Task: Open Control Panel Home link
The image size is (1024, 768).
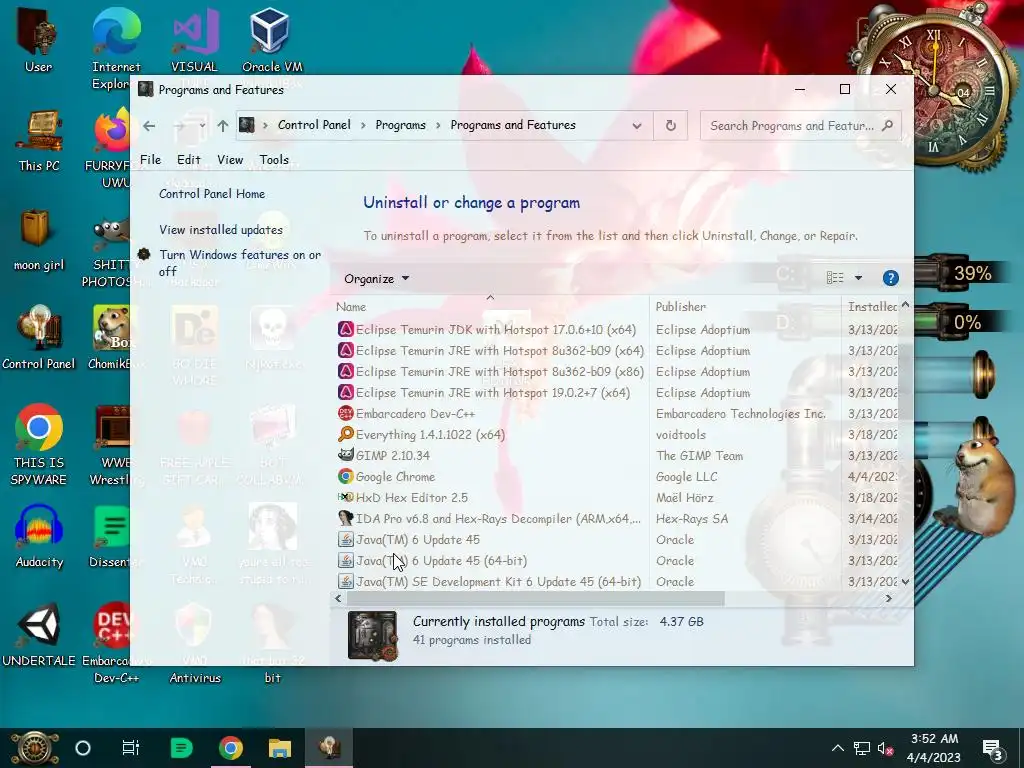Action: click(x=212, y=194)
